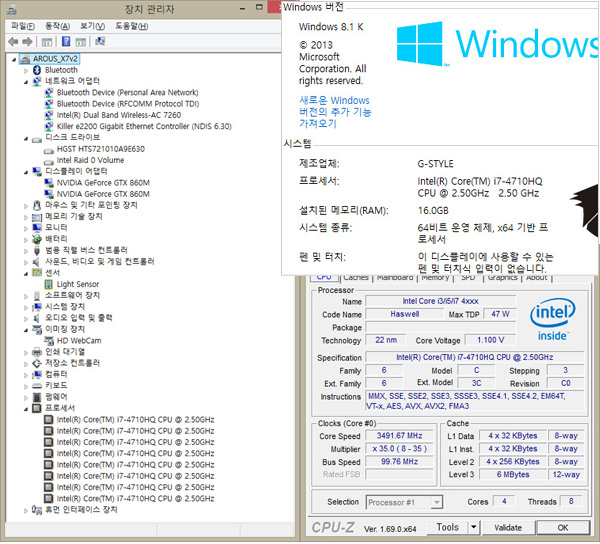Open the 동작(A) menu
Viewport: 600px width, 544px height.
pyautogui.click(x=57, y=26)
